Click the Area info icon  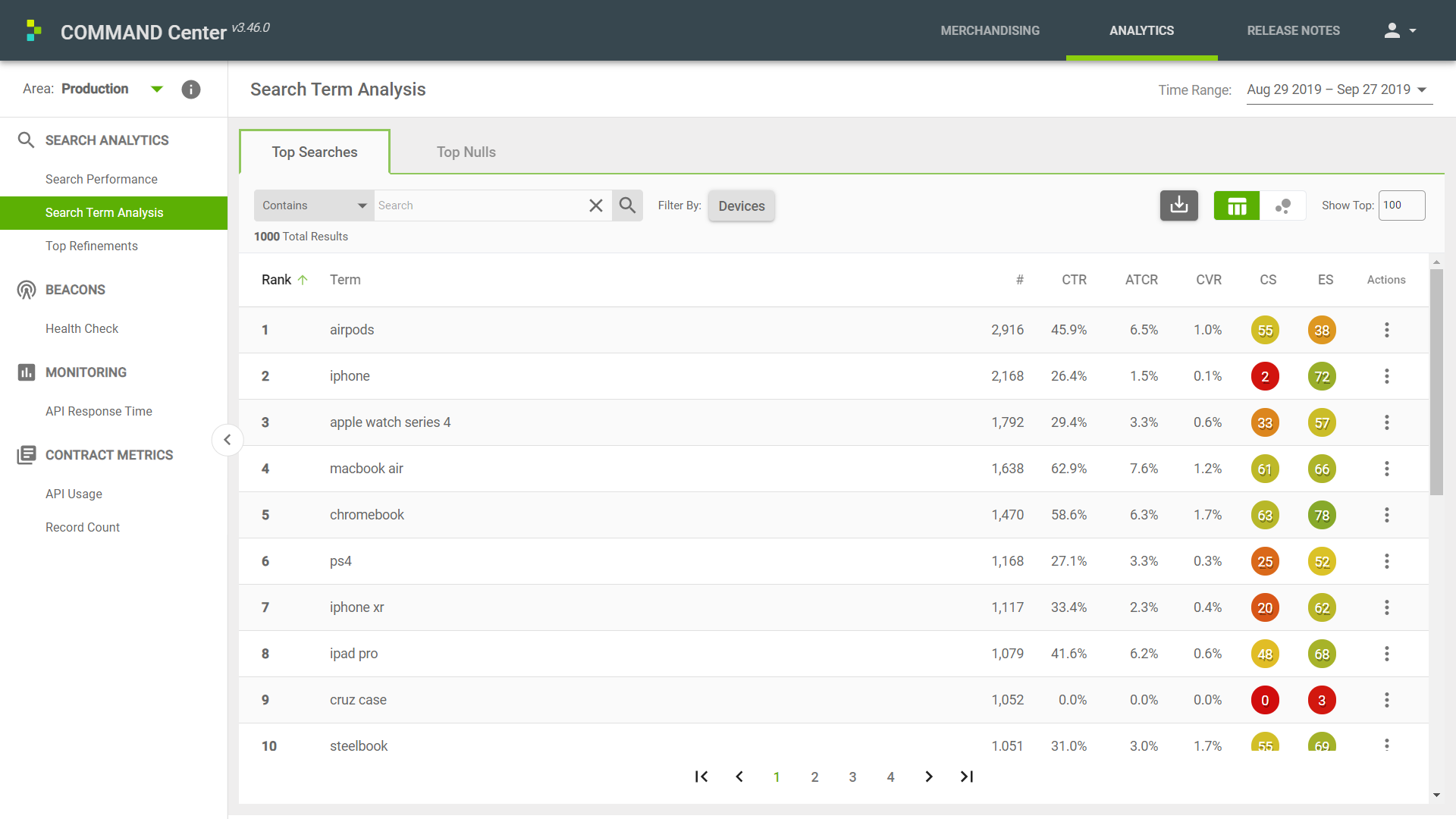pos(191,89)
